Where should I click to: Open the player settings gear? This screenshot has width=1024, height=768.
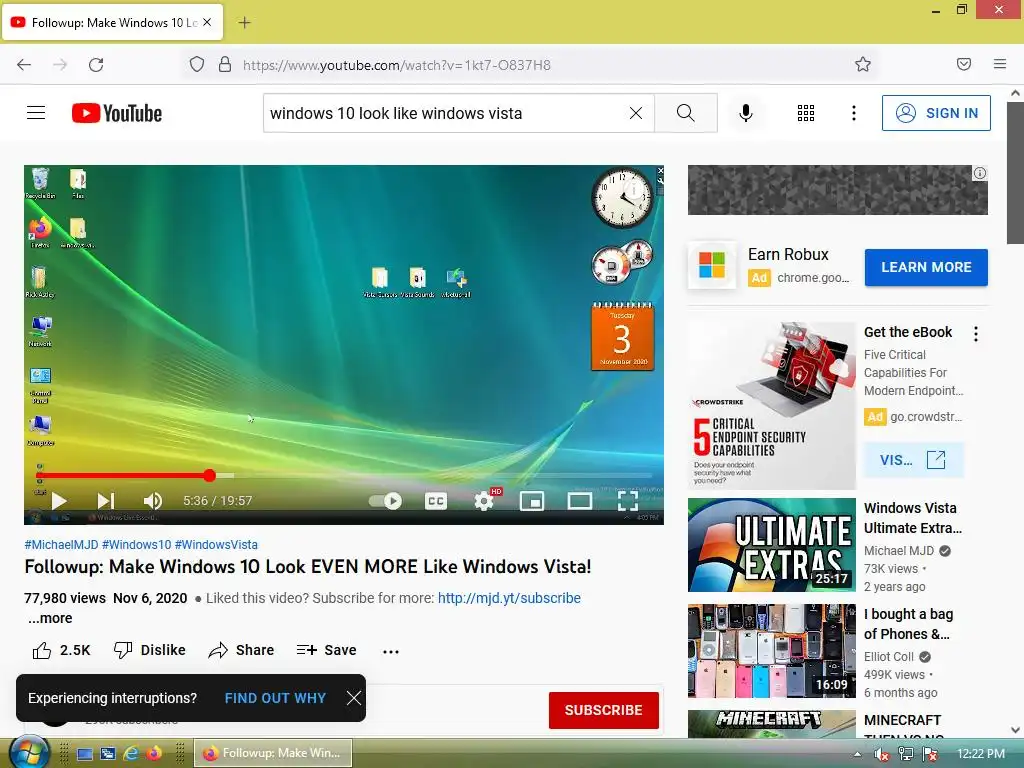pos(484,501)
